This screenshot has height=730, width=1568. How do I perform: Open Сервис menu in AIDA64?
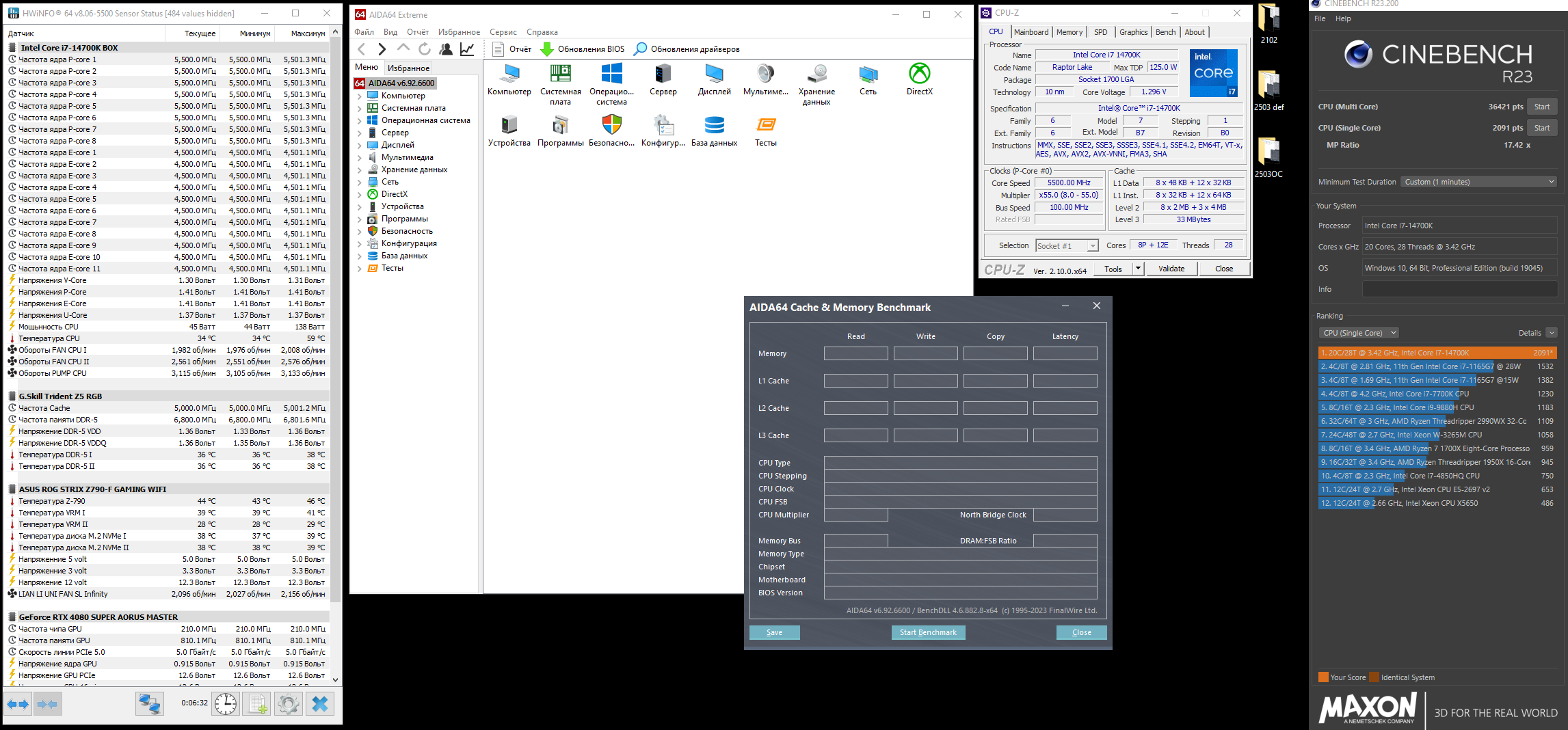point(503,32)
